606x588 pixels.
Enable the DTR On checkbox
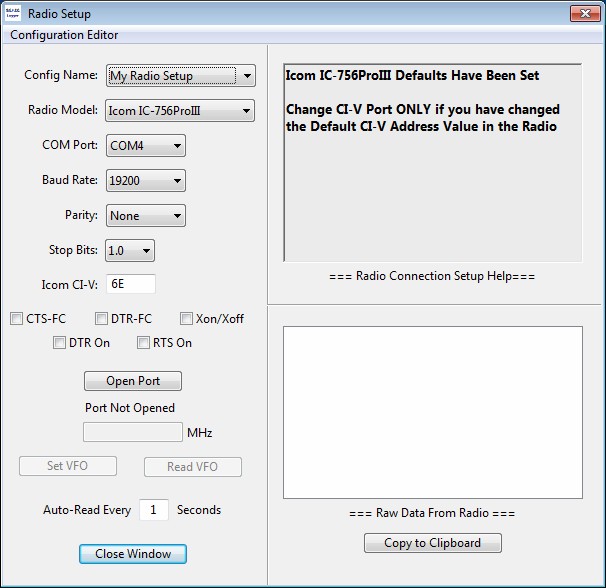click(x=60, y=343)
